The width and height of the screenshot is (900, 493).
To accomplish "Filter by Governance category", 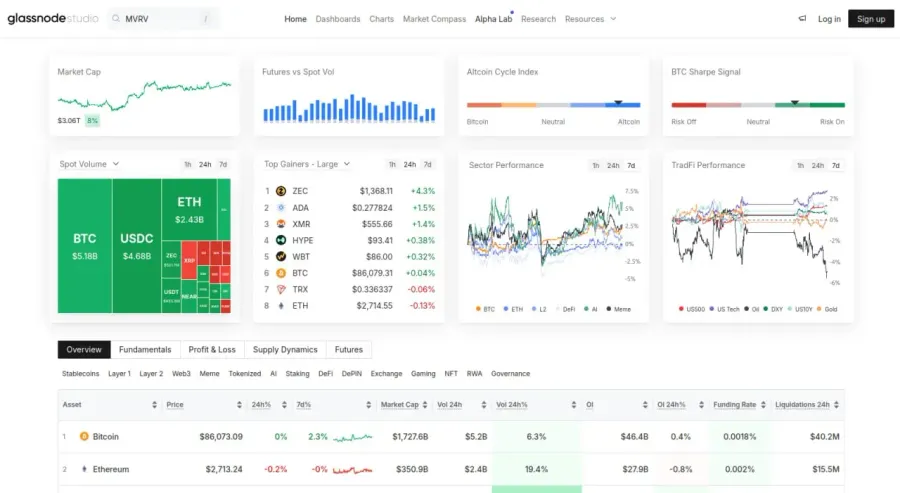I will click(511, 374).
